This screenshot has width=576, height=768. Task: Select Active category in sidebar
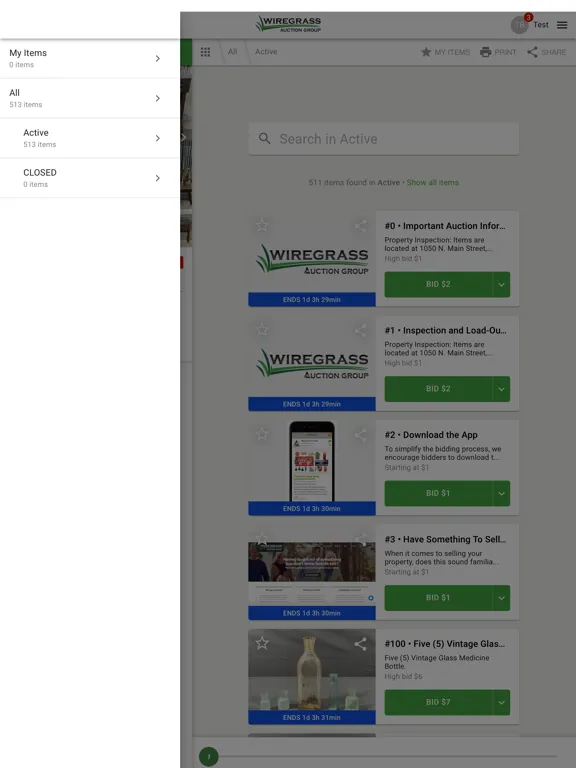pyautogui.click(x=90, y=138)
